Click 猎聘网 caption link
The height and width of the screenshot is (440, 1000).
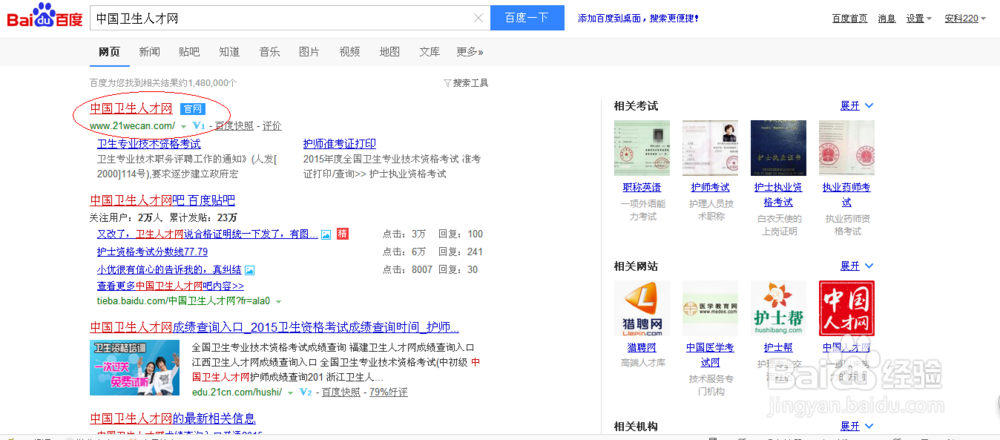[642, 348]
